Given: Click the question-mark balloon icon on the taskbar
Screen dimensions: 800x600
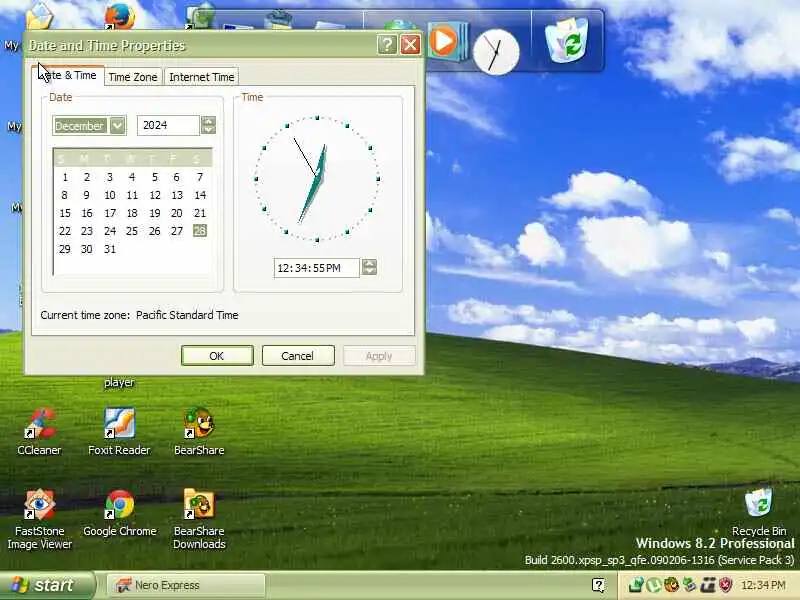Looking at the screenshot, I should click(x=598, y=585).
